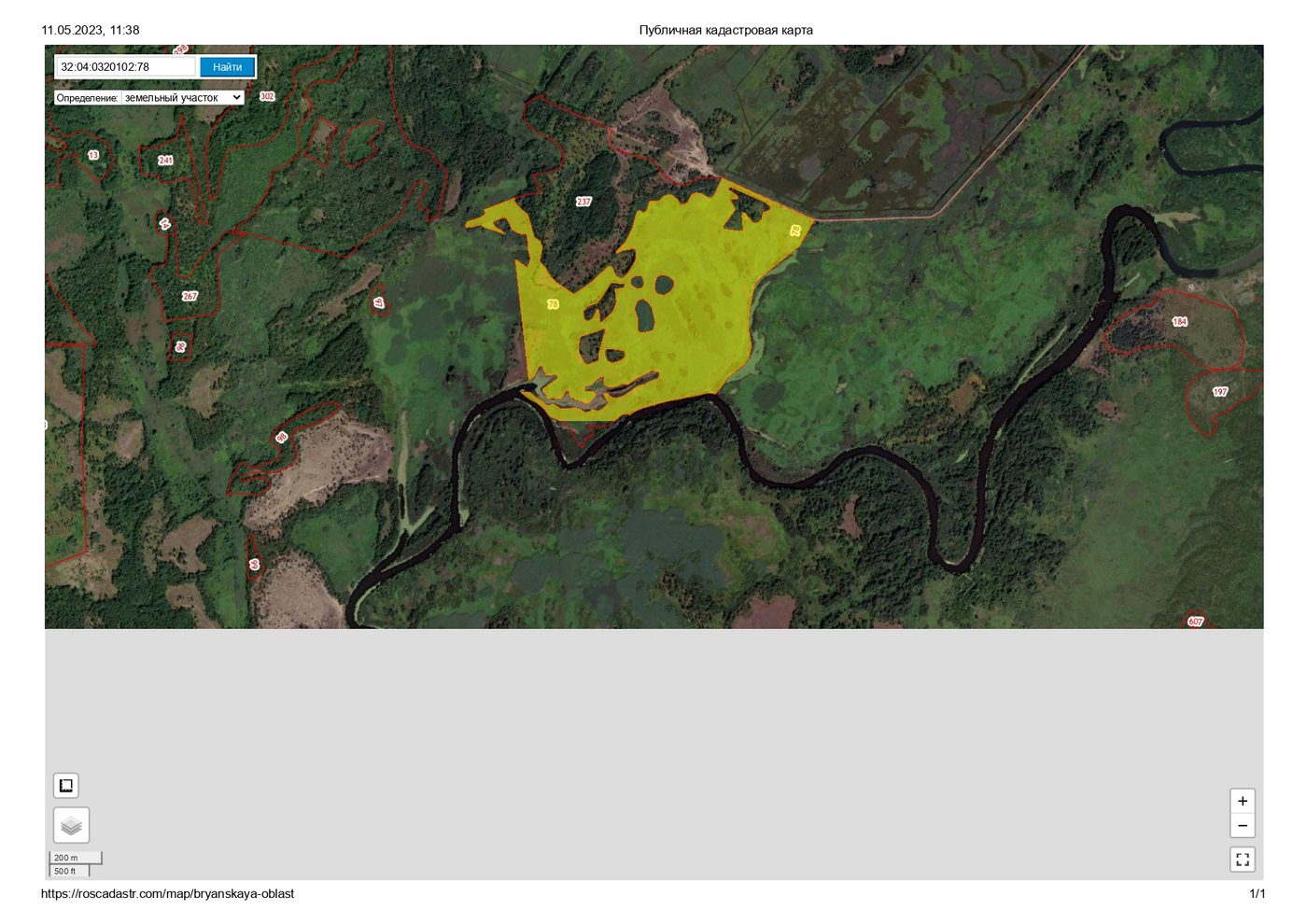Click the 500 ft scale bar

point(70,871)
